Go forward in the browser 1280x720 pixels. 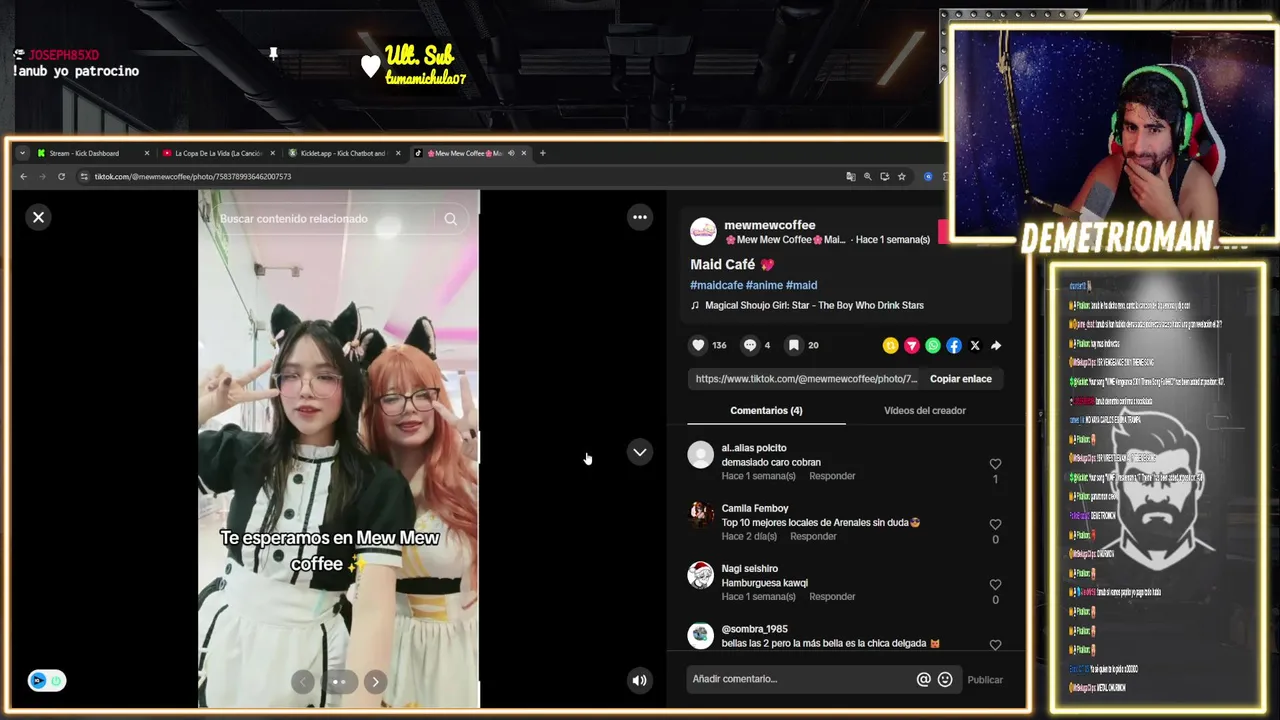pyautogui.click(x=42, y=176)
